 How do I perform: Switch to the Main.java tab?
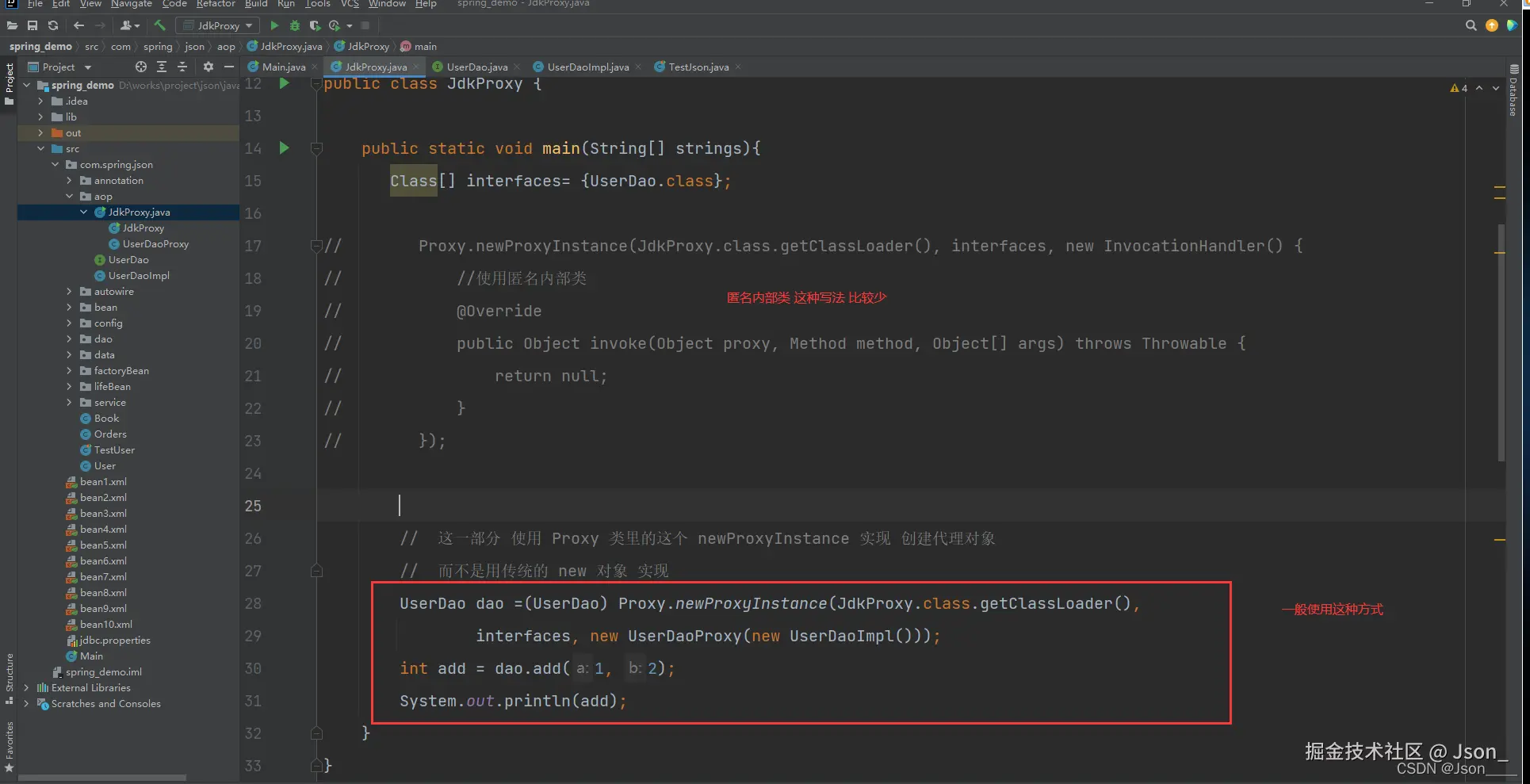[282, 67]
